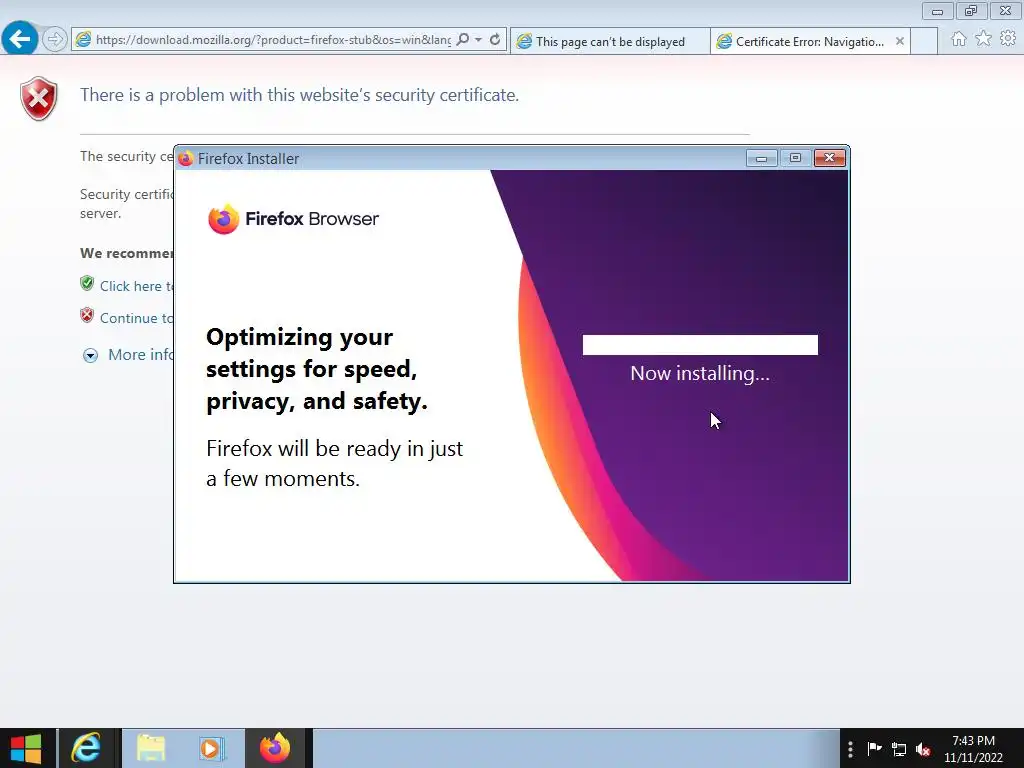Click the 'Now installing...' status text
Viewport: 1024px width, 768px height.
click(x=699, y=374)
